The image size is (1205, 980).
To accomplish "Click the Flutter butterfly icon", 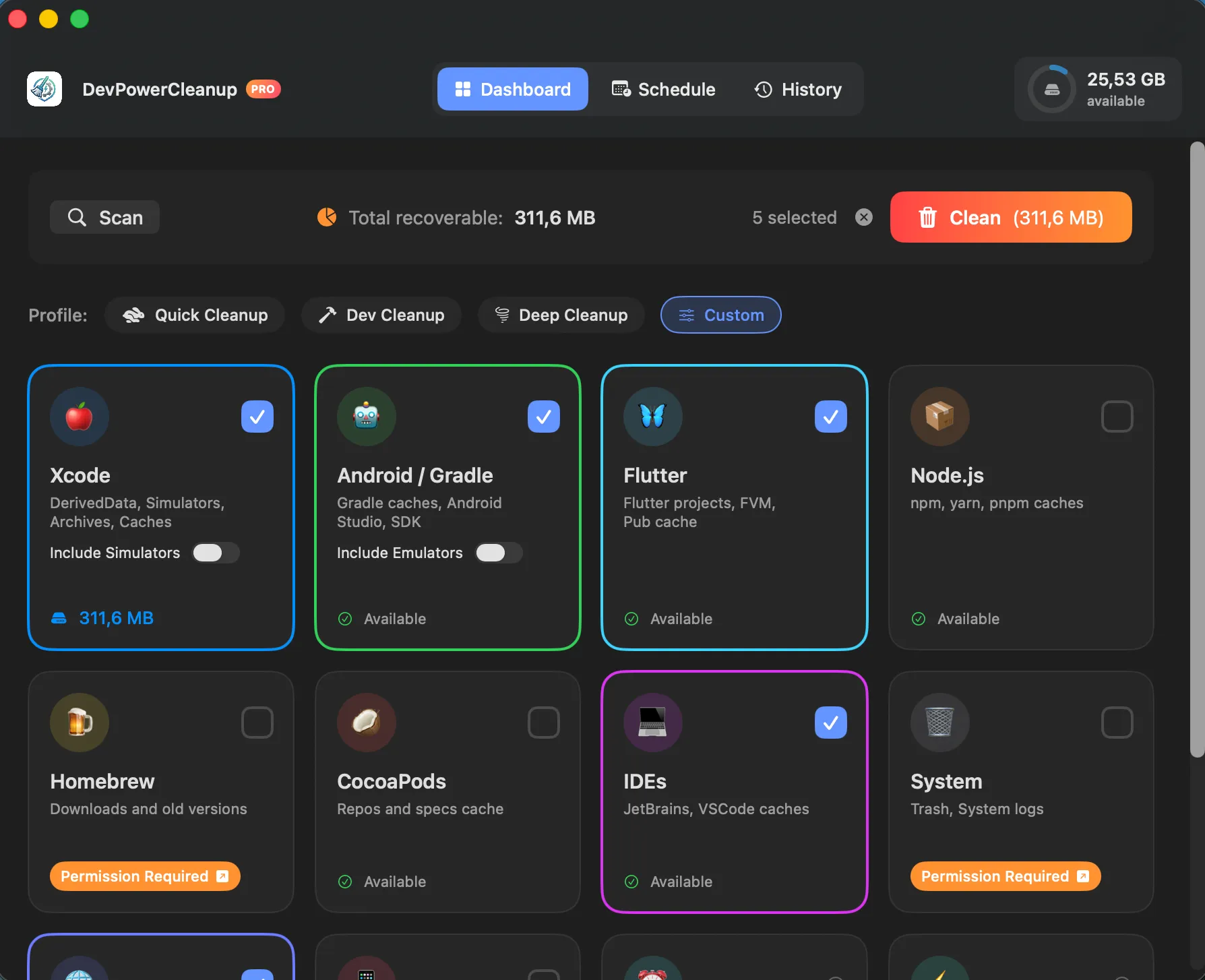I will click(x=652, y=417).
